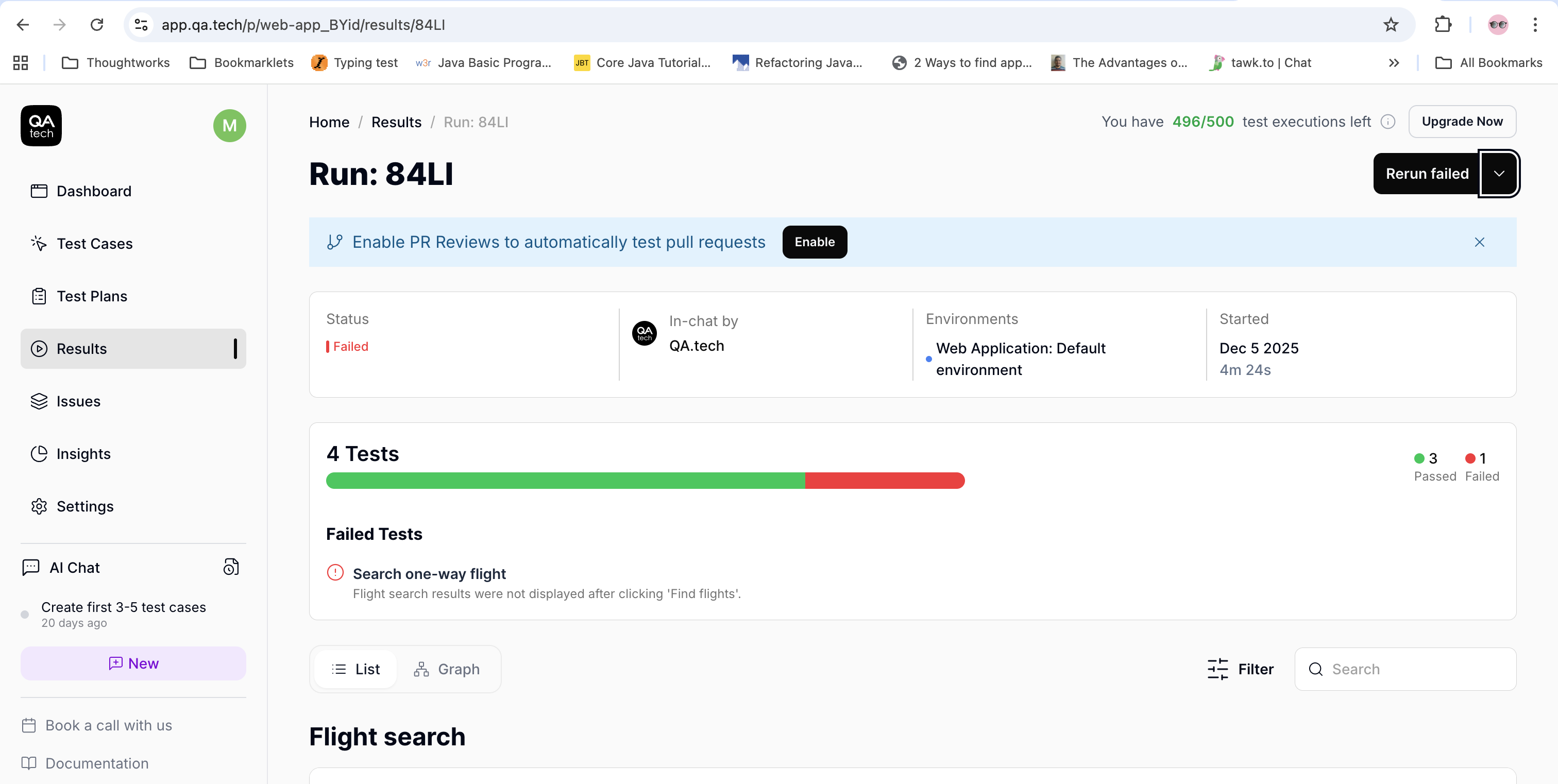This screenshot has width=1558, height=784.
Task: Open the browser extensions puzzle icon
Action: coord(1443,25)
